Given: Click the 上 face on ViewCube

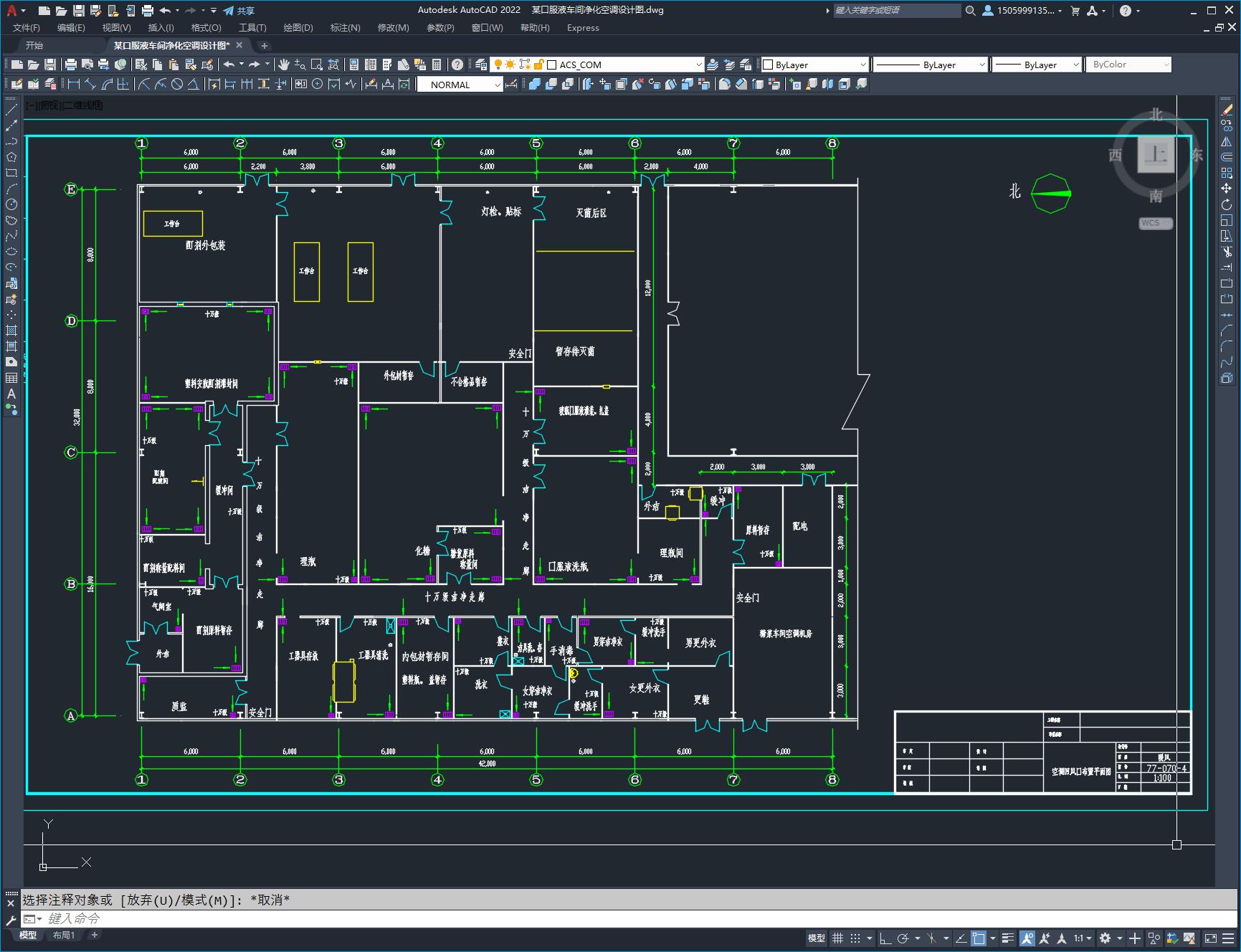Looking at the screenshot, I should point(1156,154).
